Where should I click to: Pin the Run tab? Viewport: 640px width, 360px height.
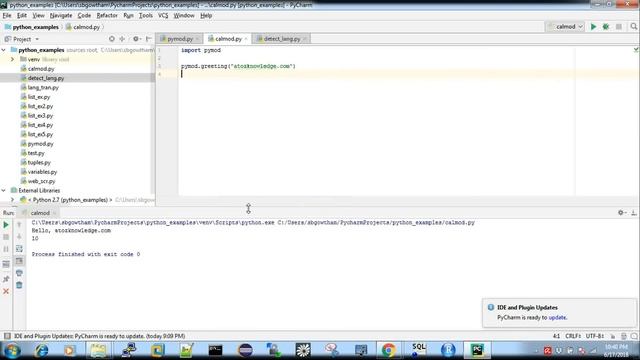6,279
